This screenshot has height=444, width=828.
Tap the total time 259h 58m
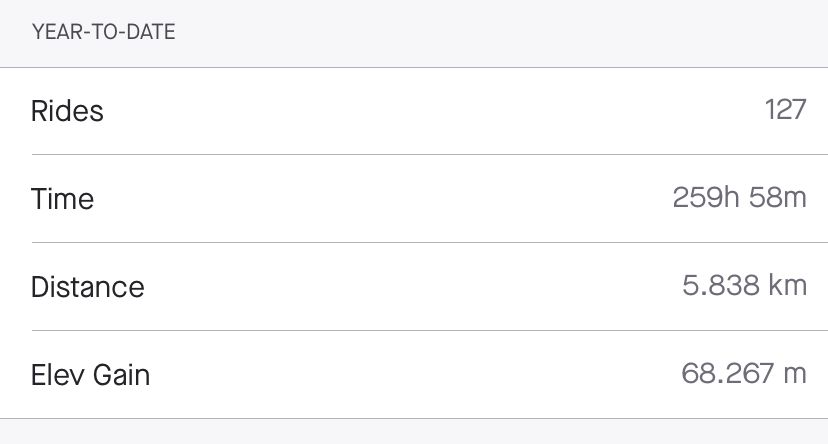point(739,198)
